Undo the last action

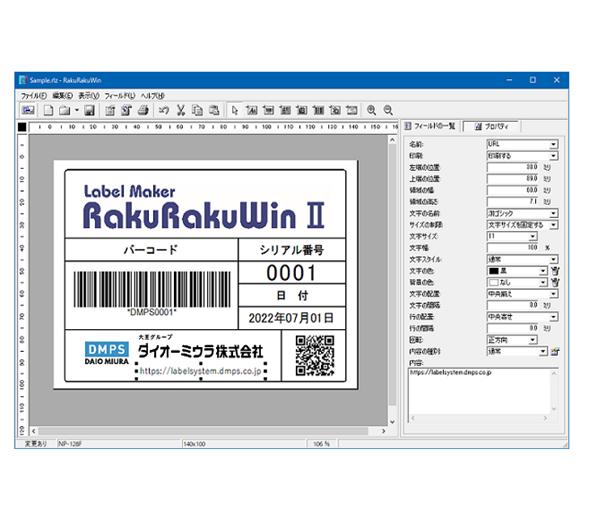click(164, 110)
